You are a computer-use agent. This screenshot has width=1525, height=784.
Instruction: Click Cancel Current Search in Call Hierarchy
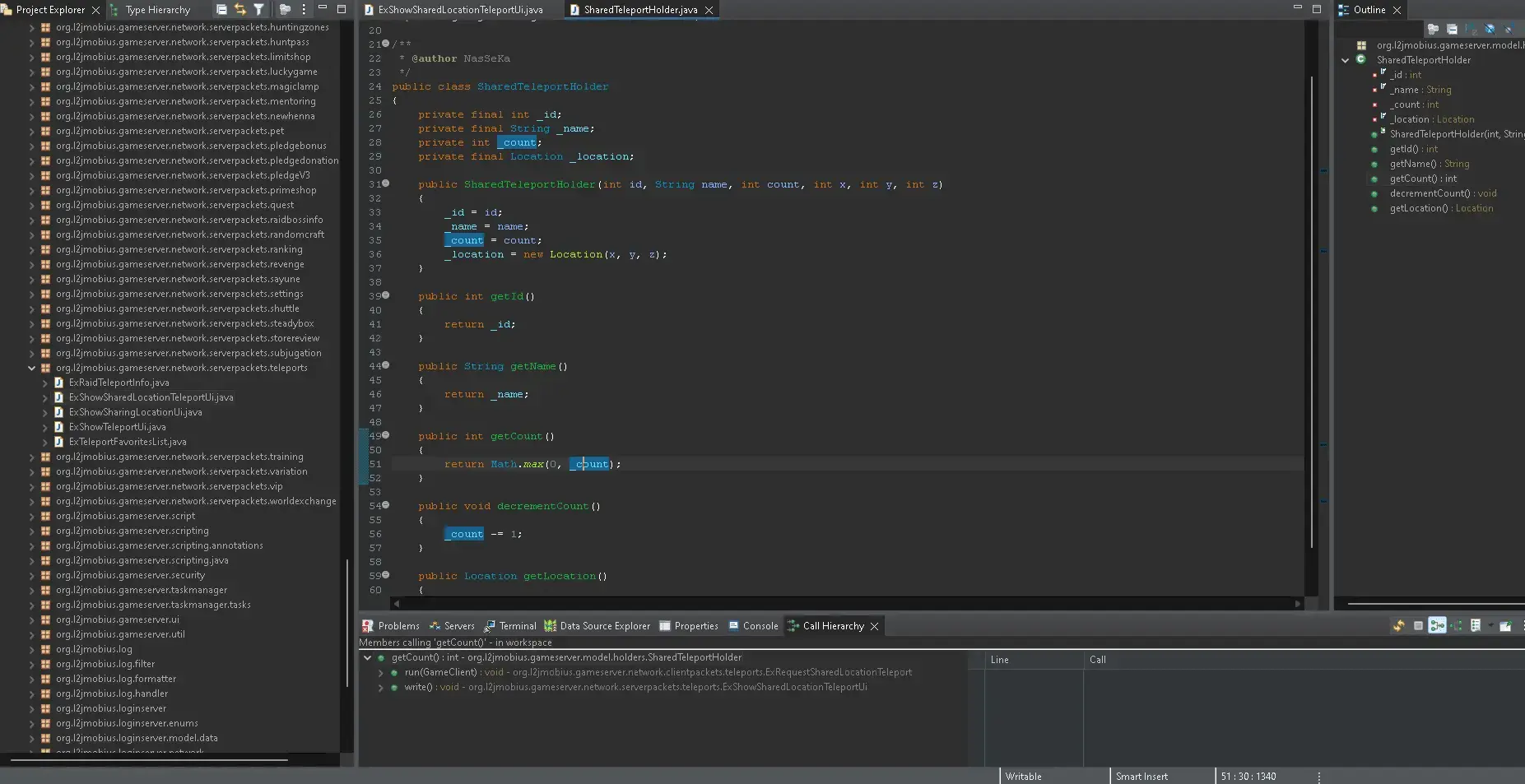tap(1418, 626)
